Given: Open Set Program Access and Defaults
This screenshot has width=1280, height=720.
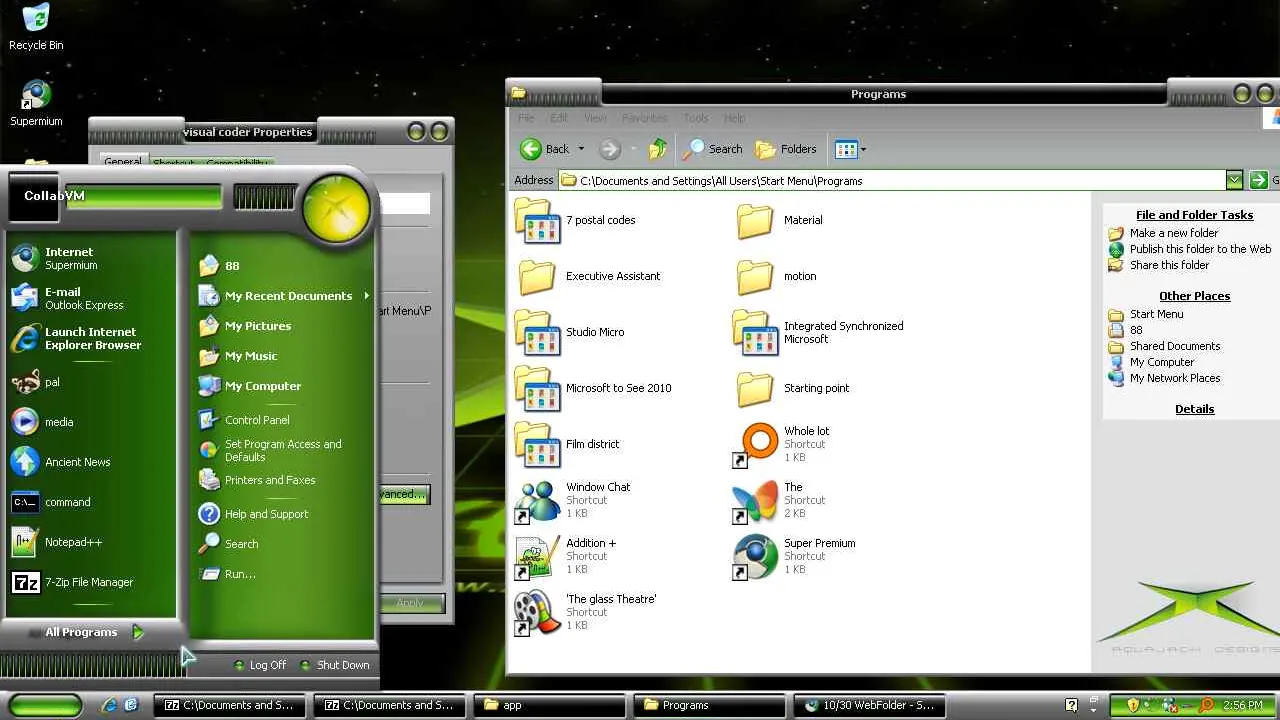Looking at the screenshot, I should pos(283,450).
